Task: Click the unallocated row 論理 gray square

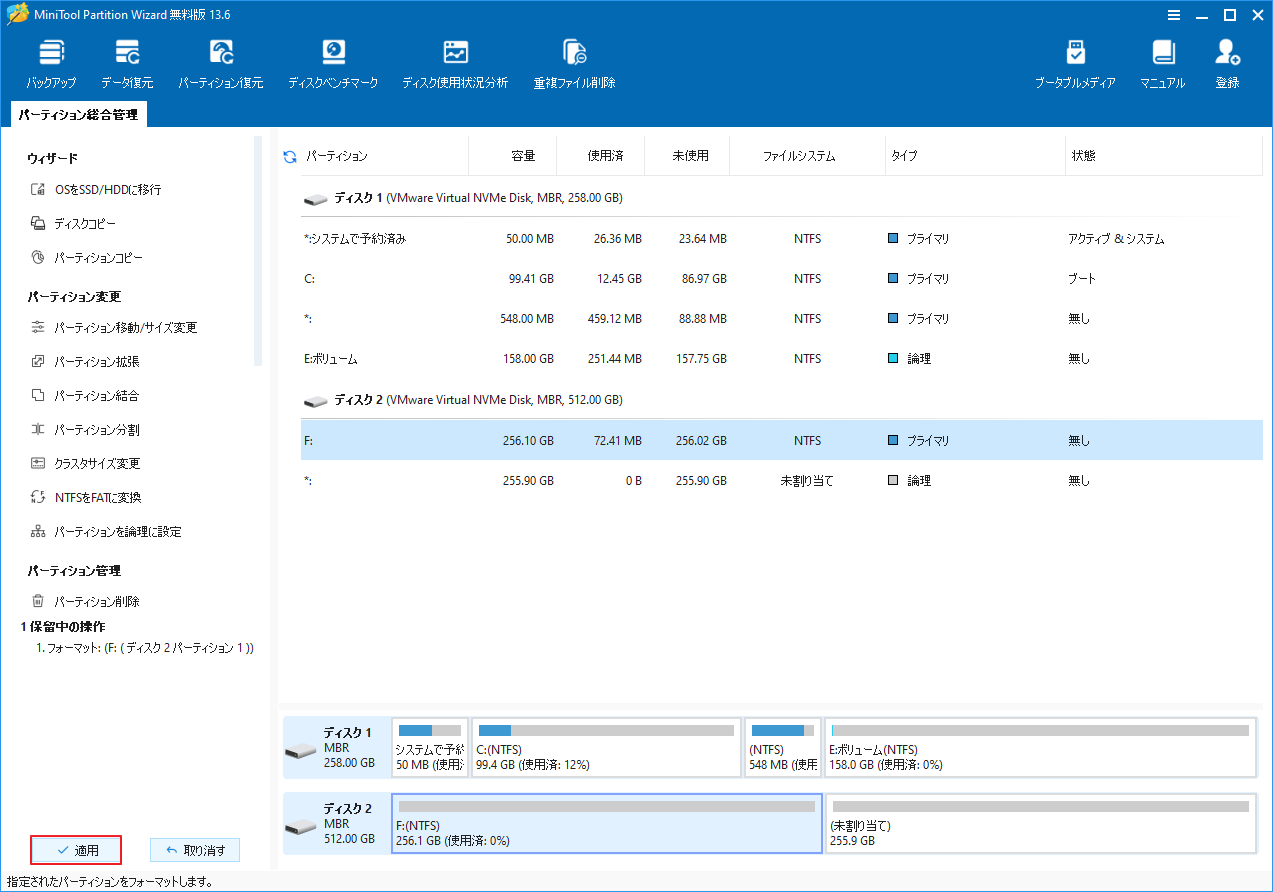Action: tap(893, 481)
